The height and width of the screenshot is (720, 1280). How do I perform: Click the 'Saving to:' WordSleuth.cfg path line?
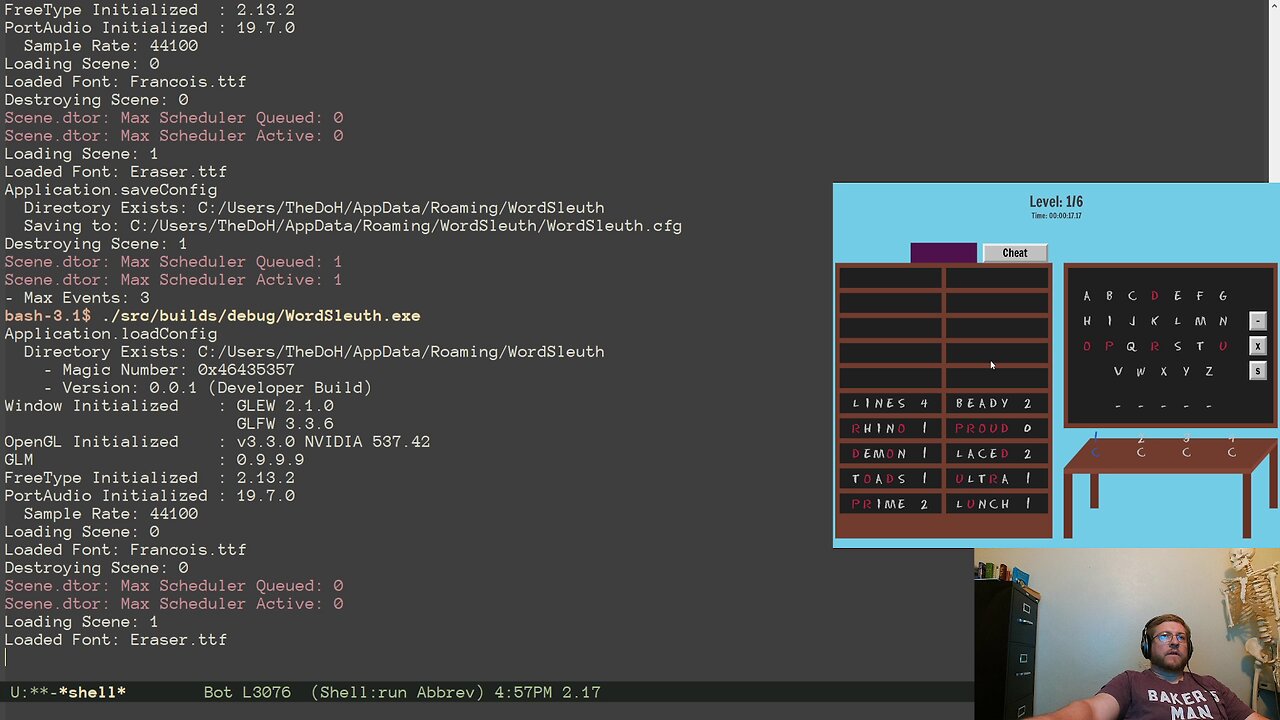click(353, 226)
